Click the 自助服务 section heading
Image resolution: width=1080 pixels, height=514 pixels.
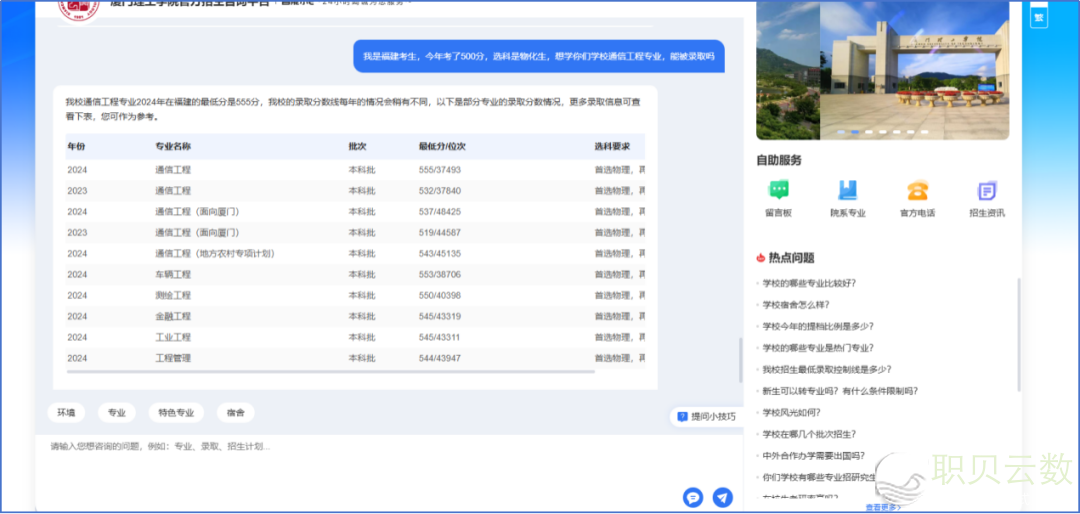[x=779, y=161]
